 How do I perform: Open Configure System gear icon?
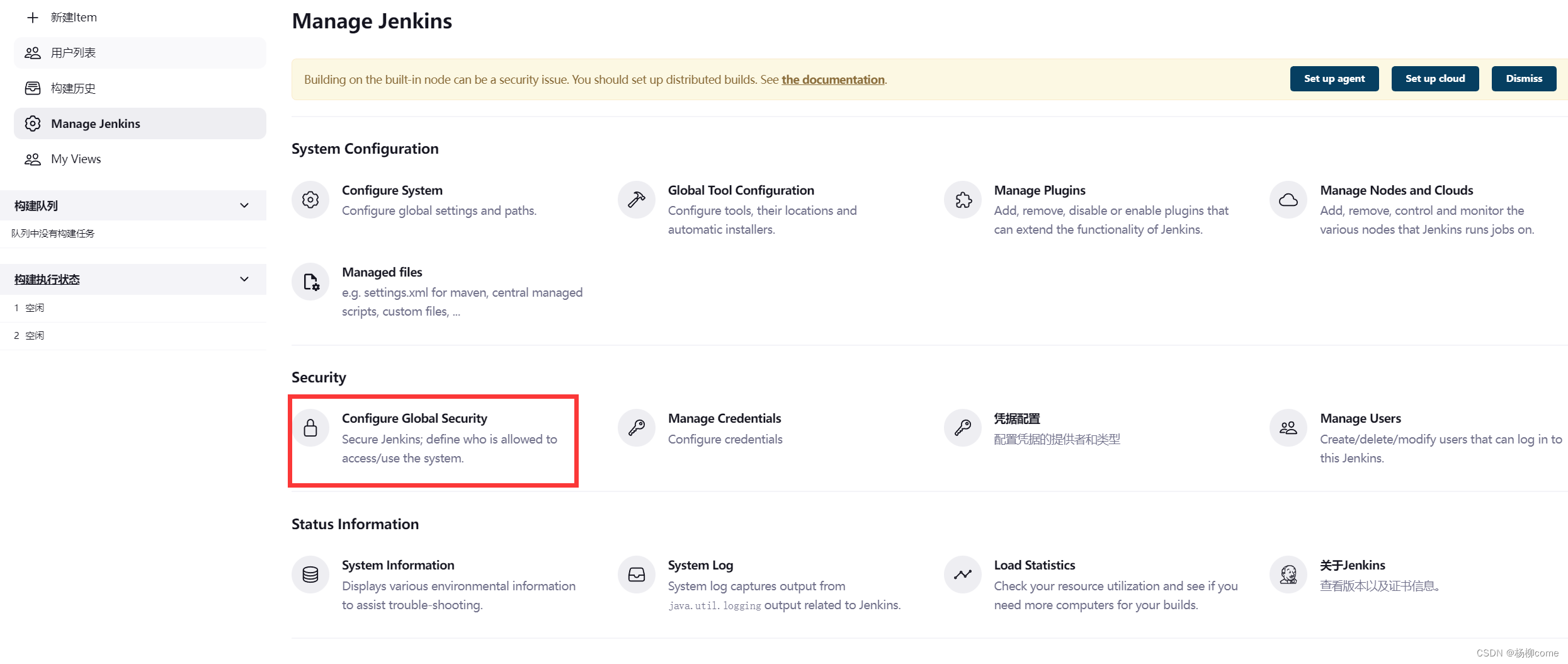pos(310,200)
